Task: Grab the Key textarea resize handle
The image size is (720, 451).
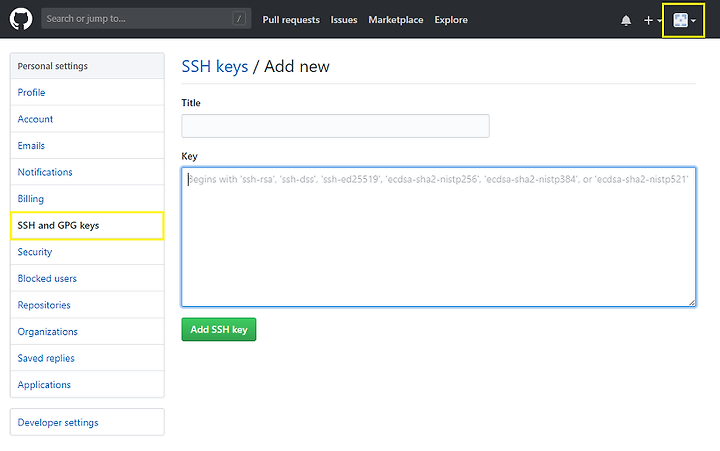Action: click(x=692, y=302)
